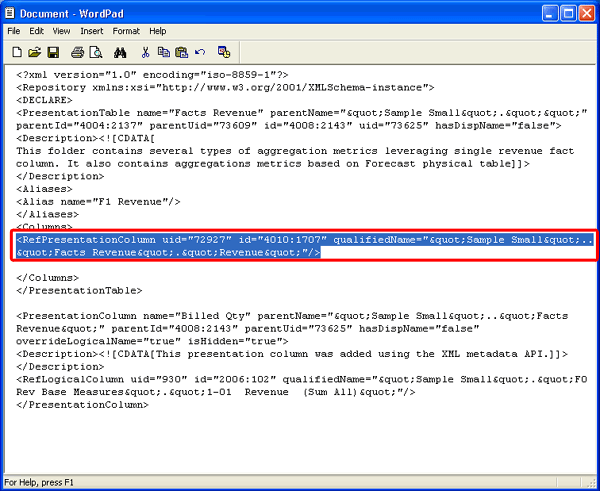
Task: Click the highlighted RefPresentationColumn uid="72927" line
Action: (305, 240)
